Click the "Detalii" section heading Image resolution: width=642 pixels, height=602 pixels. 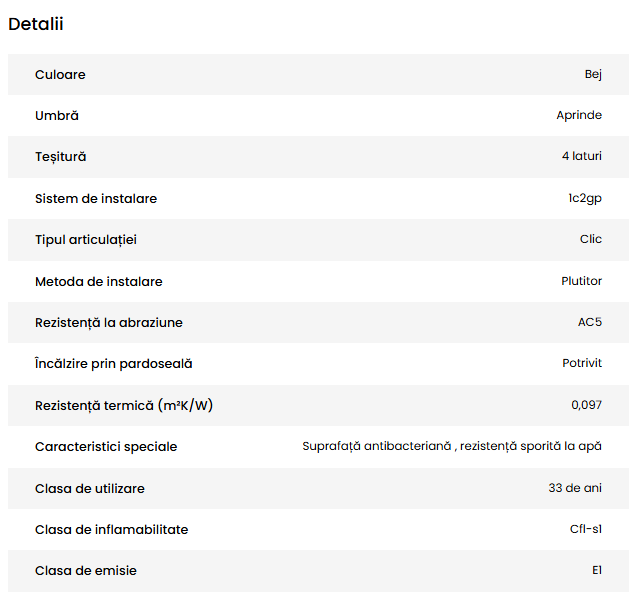click(x=36, y=24)
